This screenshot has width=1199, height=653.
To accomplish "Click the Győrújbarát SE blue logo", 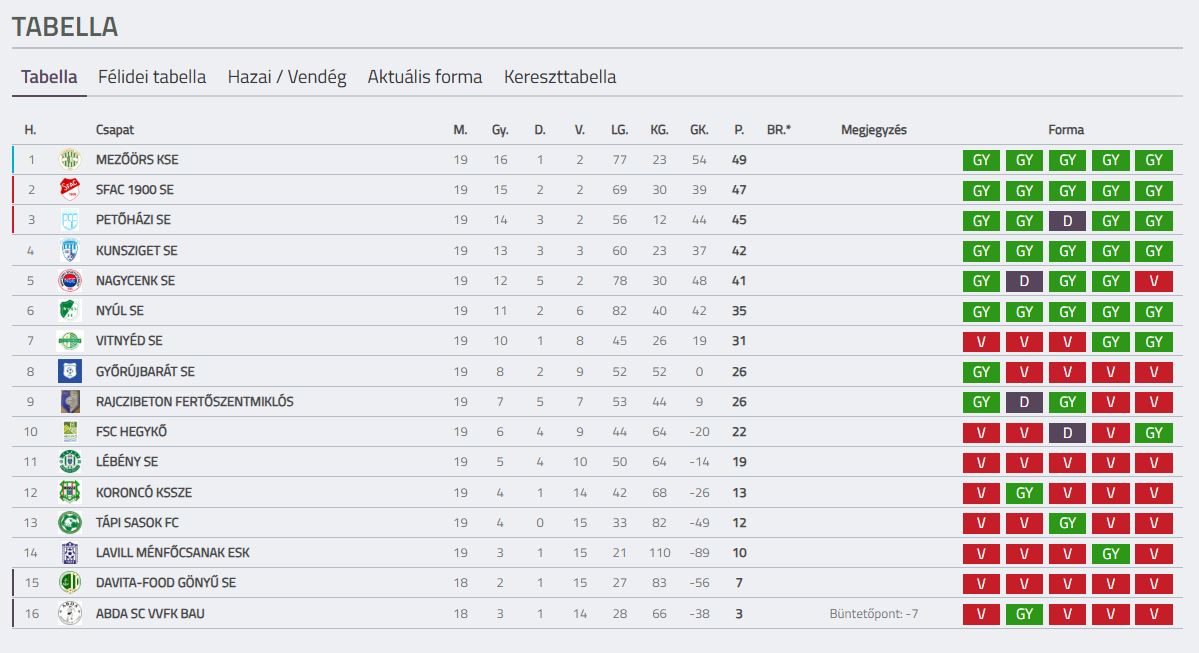I will pos(70,372).
